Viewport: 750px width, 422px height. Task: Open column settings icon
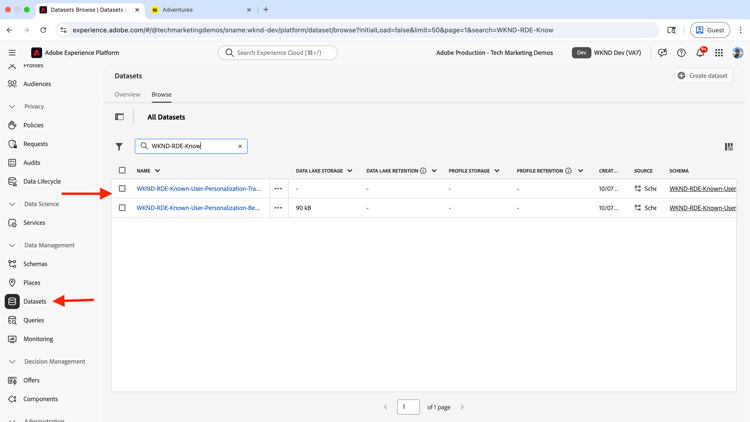(728, 147)
